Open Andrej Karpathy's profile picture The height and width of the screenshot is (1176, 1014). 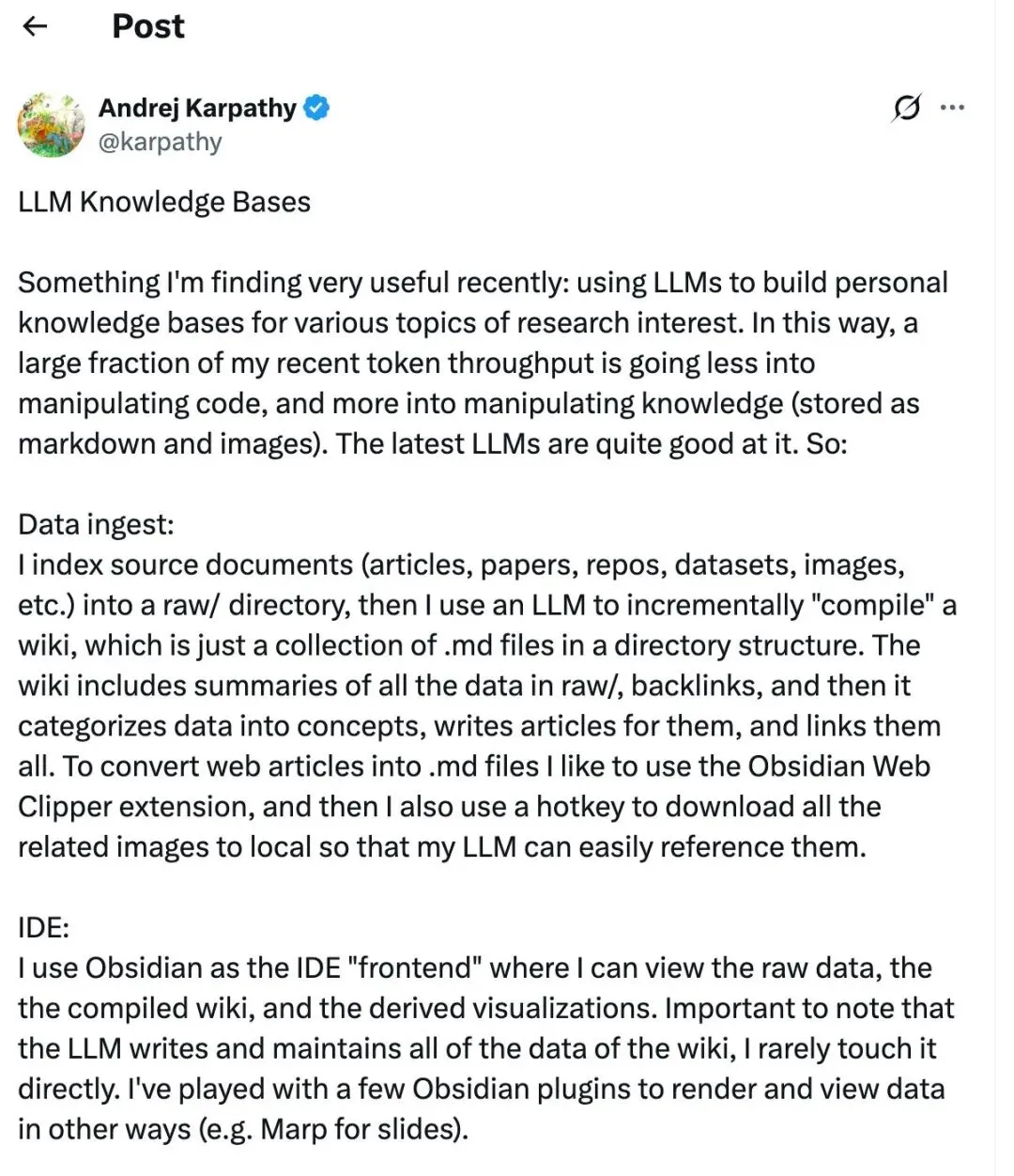(51, 124)
